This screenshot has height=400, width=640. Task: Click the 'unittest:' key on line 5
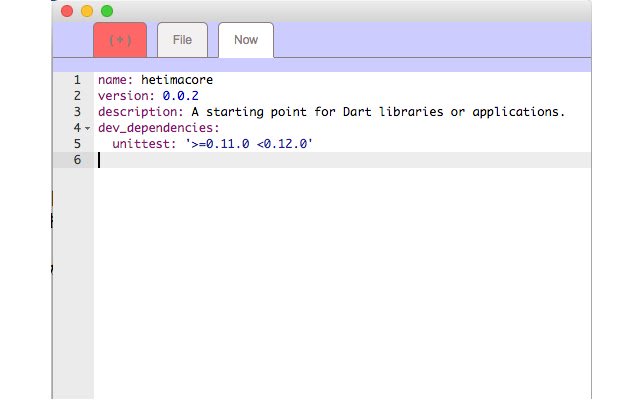pos(144,144)
